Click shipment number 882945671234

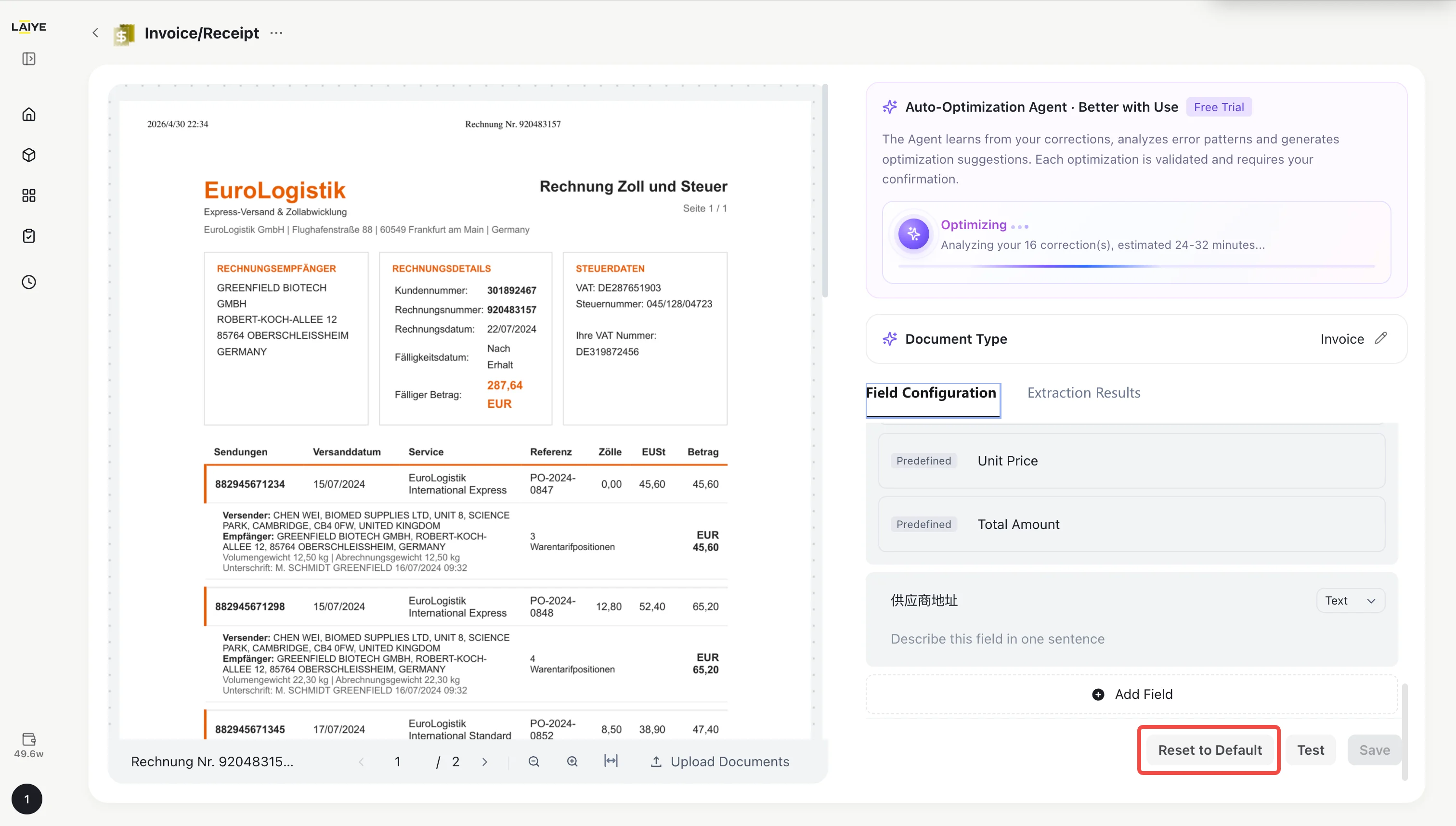pos(250,484)
